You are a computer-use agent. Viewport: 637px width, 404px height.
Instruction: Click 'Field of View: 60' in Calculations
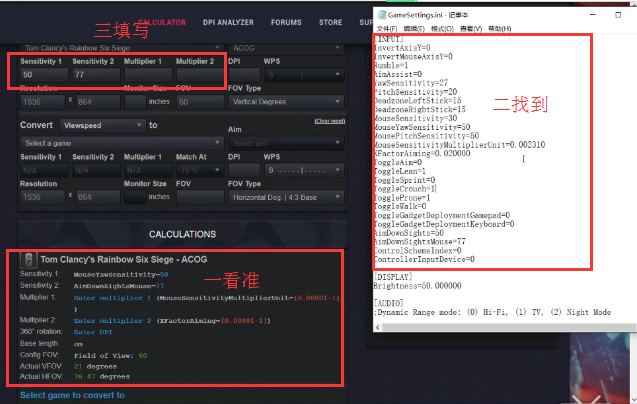[110, 355]
